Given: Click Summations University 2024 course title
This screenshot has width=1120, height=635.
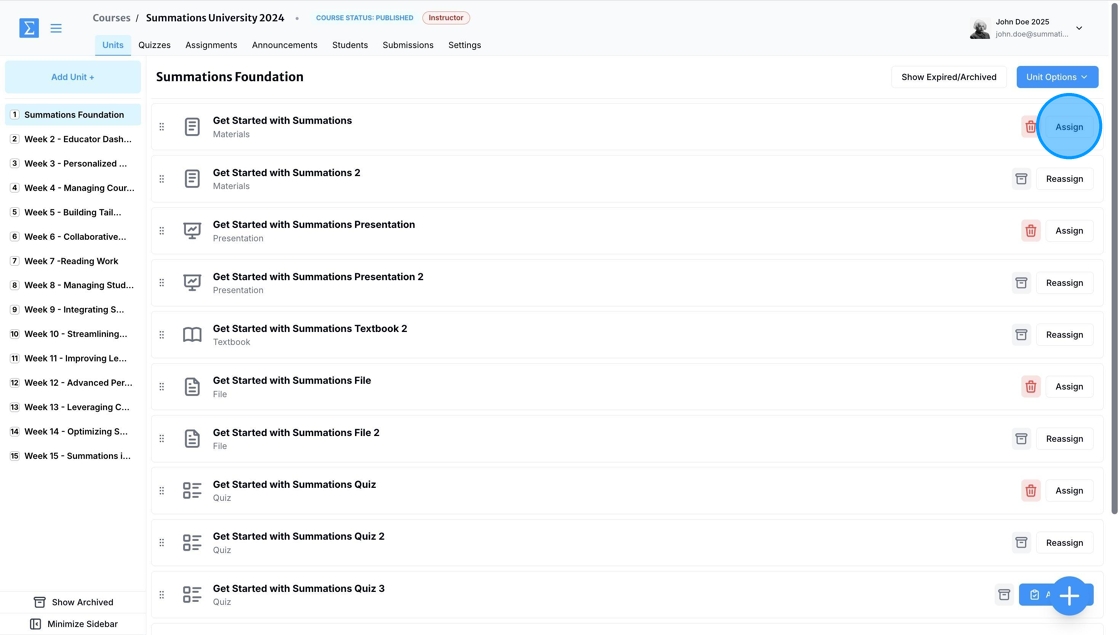Looking at the screenshot, I should 215,18.
